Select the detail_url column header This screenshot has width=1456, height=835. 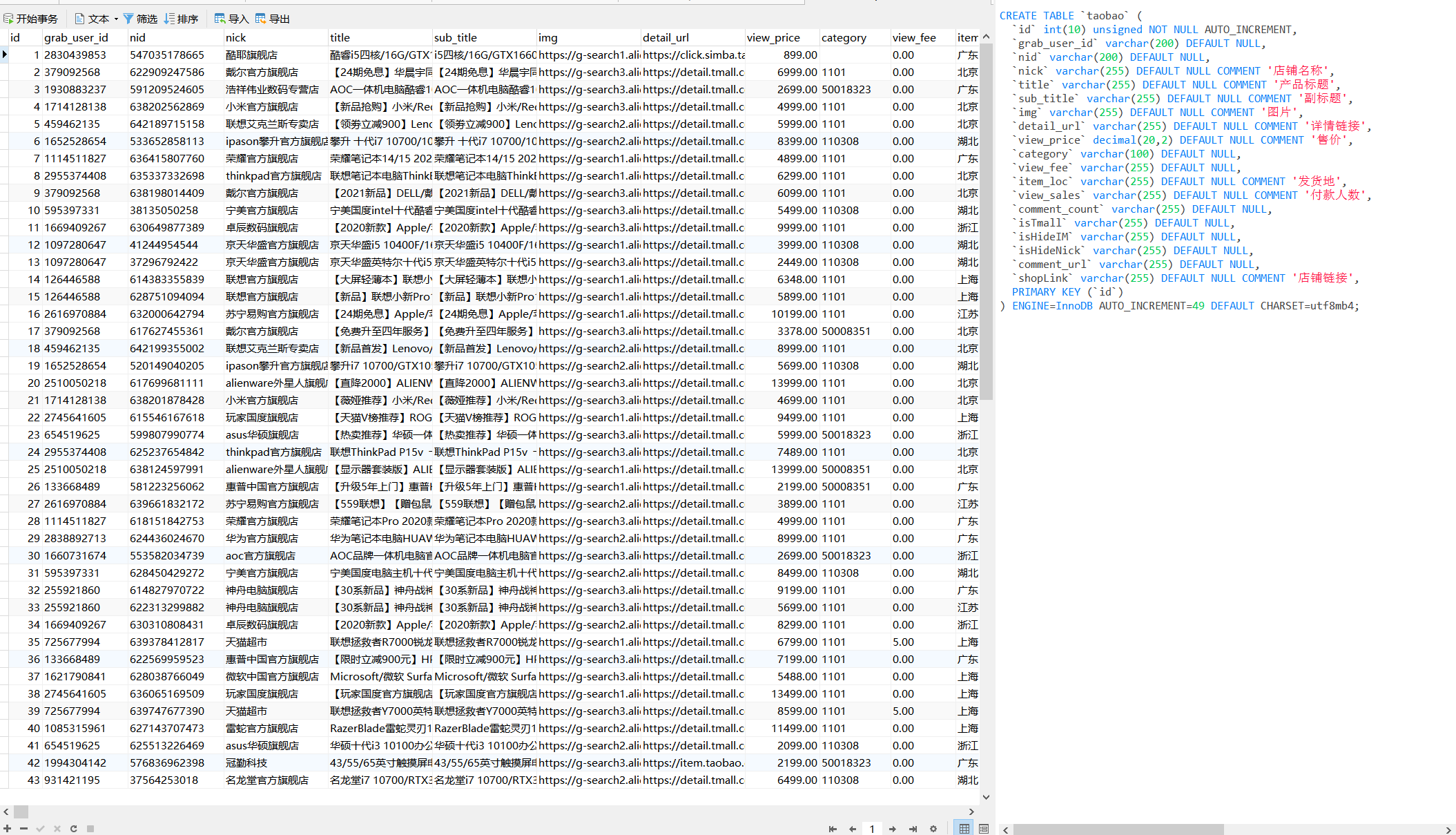pyautogui.click(x=693, y=38)
